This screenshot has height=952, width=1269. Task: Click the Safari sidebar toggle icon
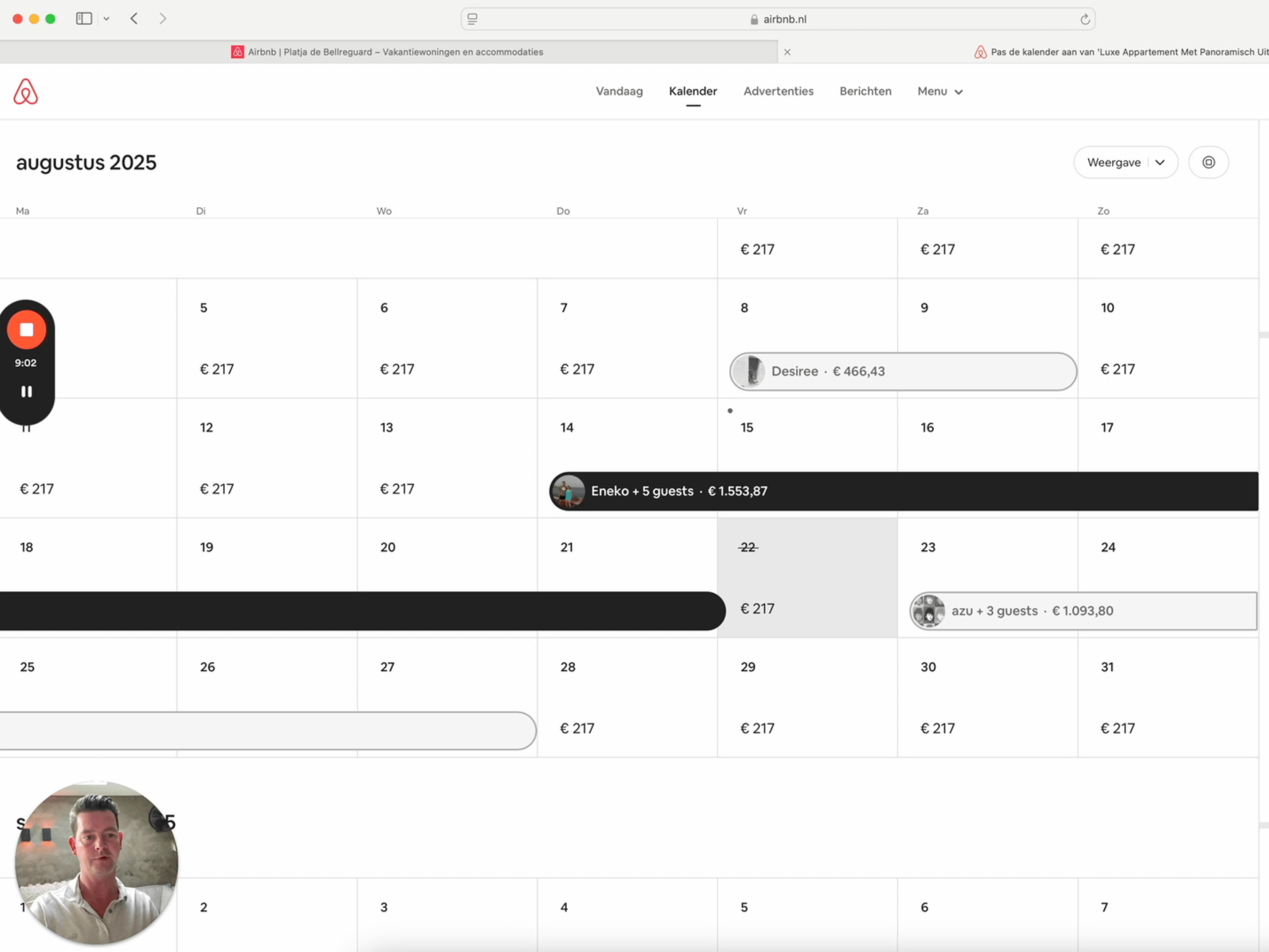tap(84, 19)
